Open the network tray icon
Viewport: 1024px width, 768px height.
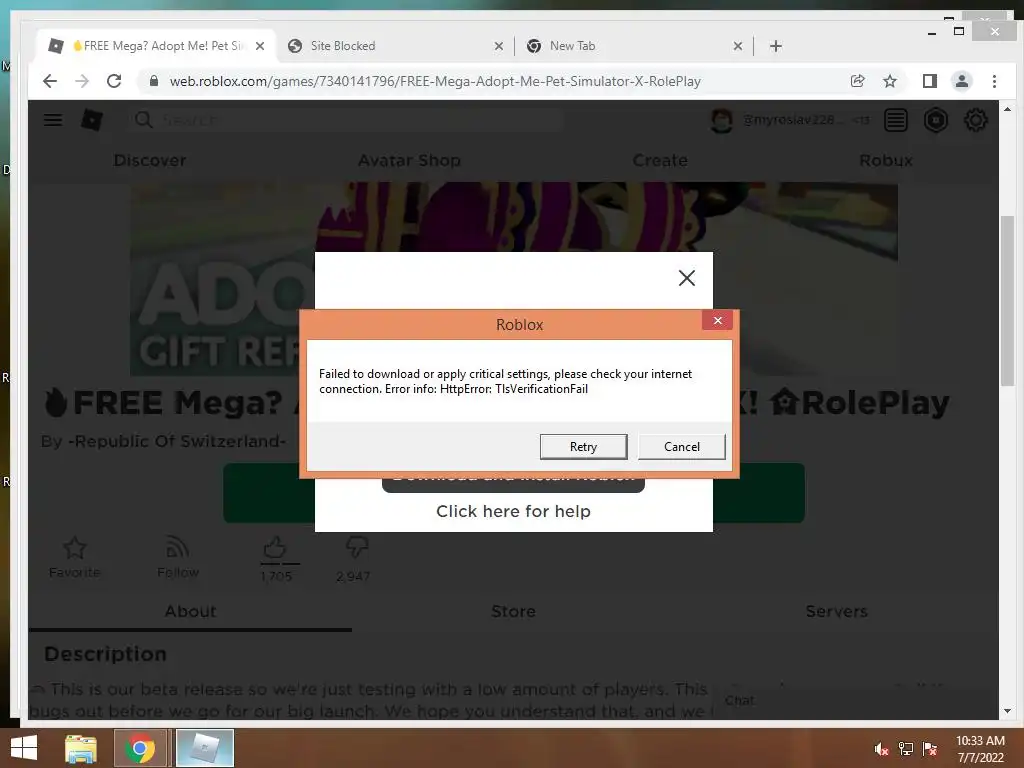click(905, 749)
